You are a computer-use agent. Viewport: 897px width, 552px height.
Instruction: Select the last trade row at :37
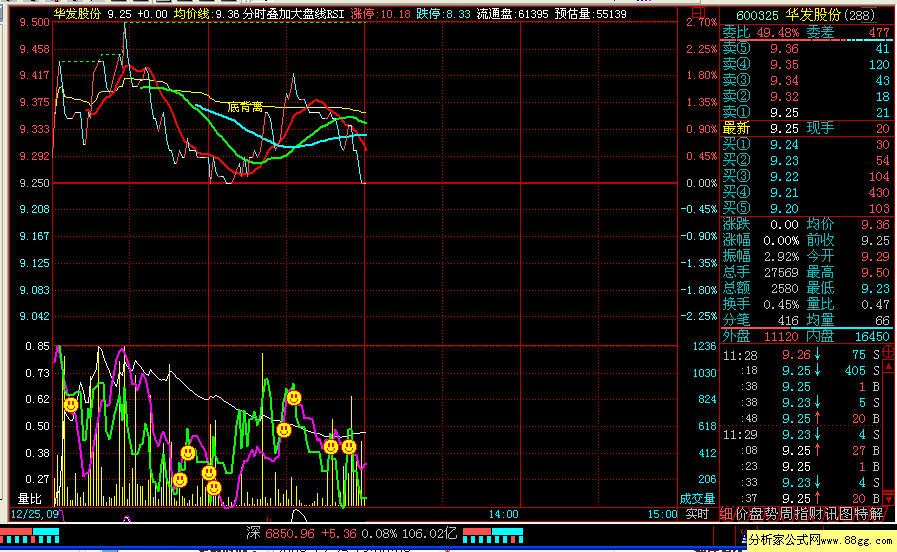(801, 499)
